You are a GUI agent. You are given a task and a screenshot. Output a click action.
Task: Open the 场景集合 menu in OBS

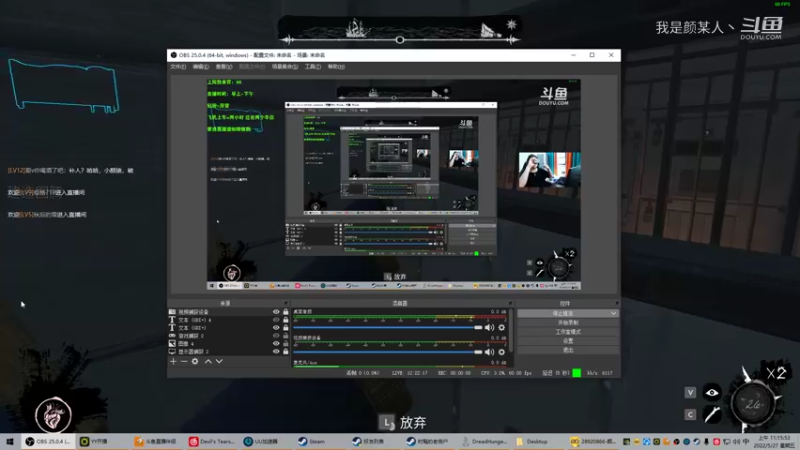click(285, 67)
